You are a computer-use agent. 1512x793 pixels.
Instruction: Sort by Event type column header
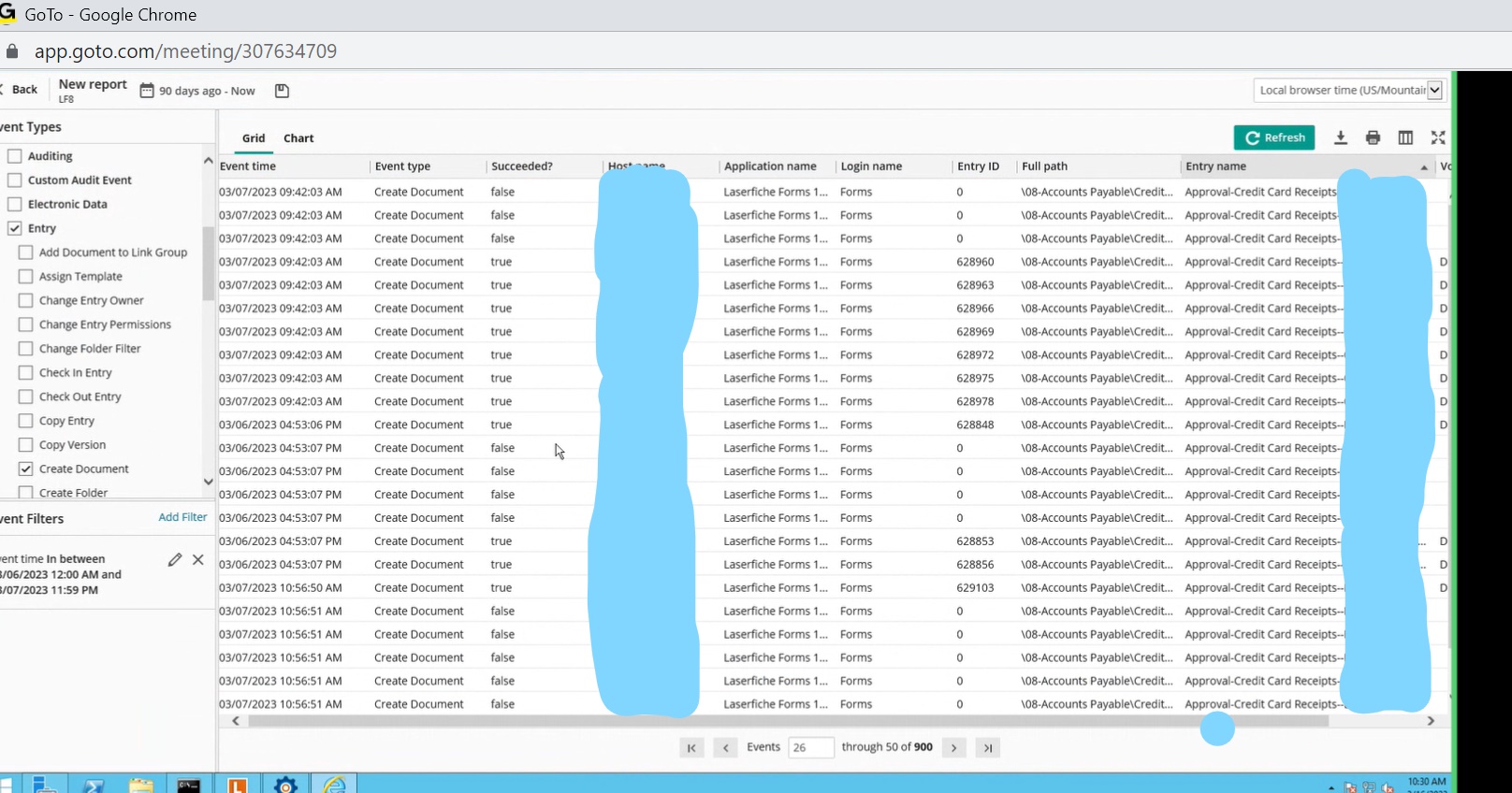[x=402, y=166]
